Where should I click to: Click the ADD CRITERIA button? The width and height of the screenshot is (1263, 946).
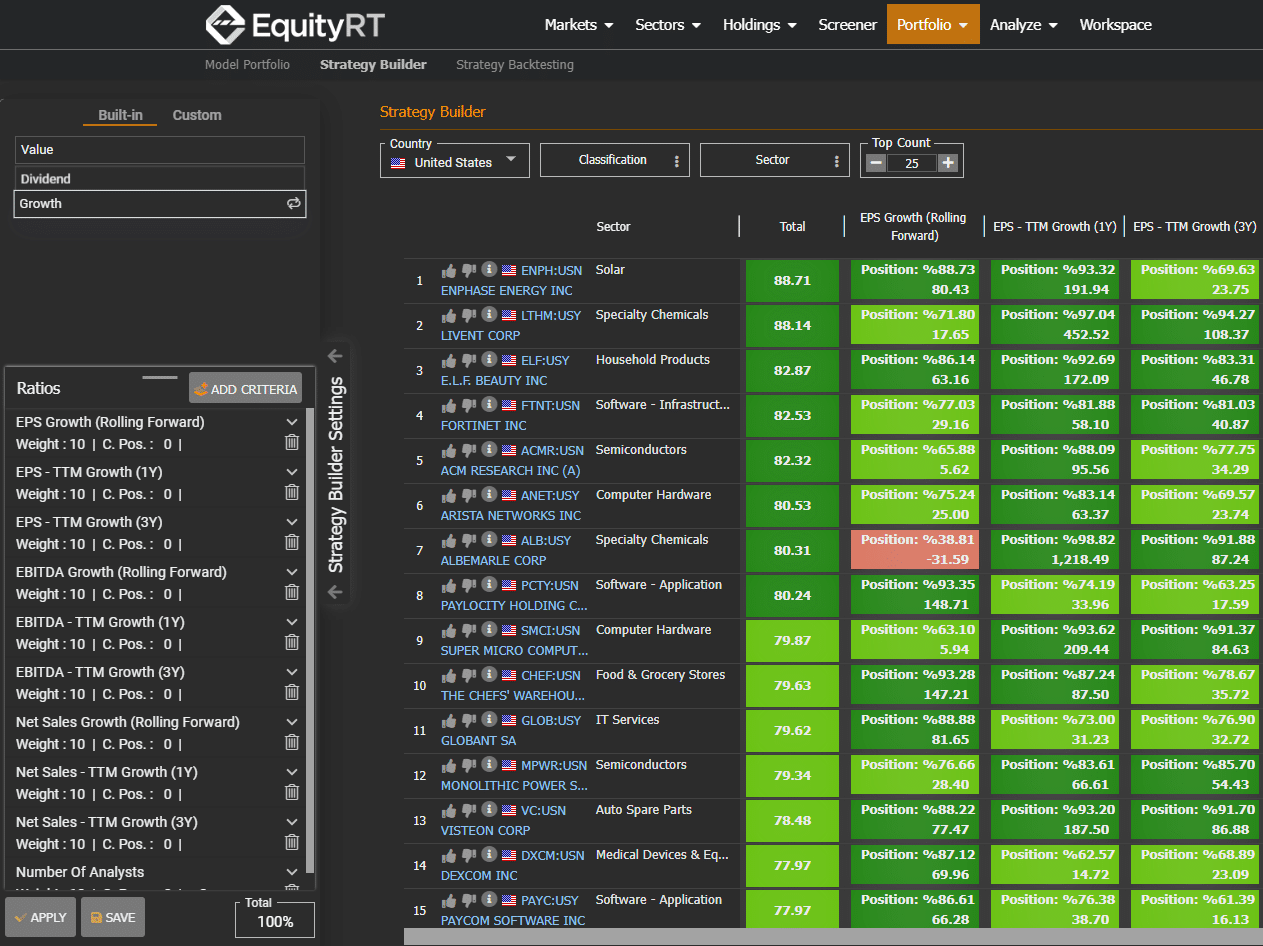[x=245, y=389]
